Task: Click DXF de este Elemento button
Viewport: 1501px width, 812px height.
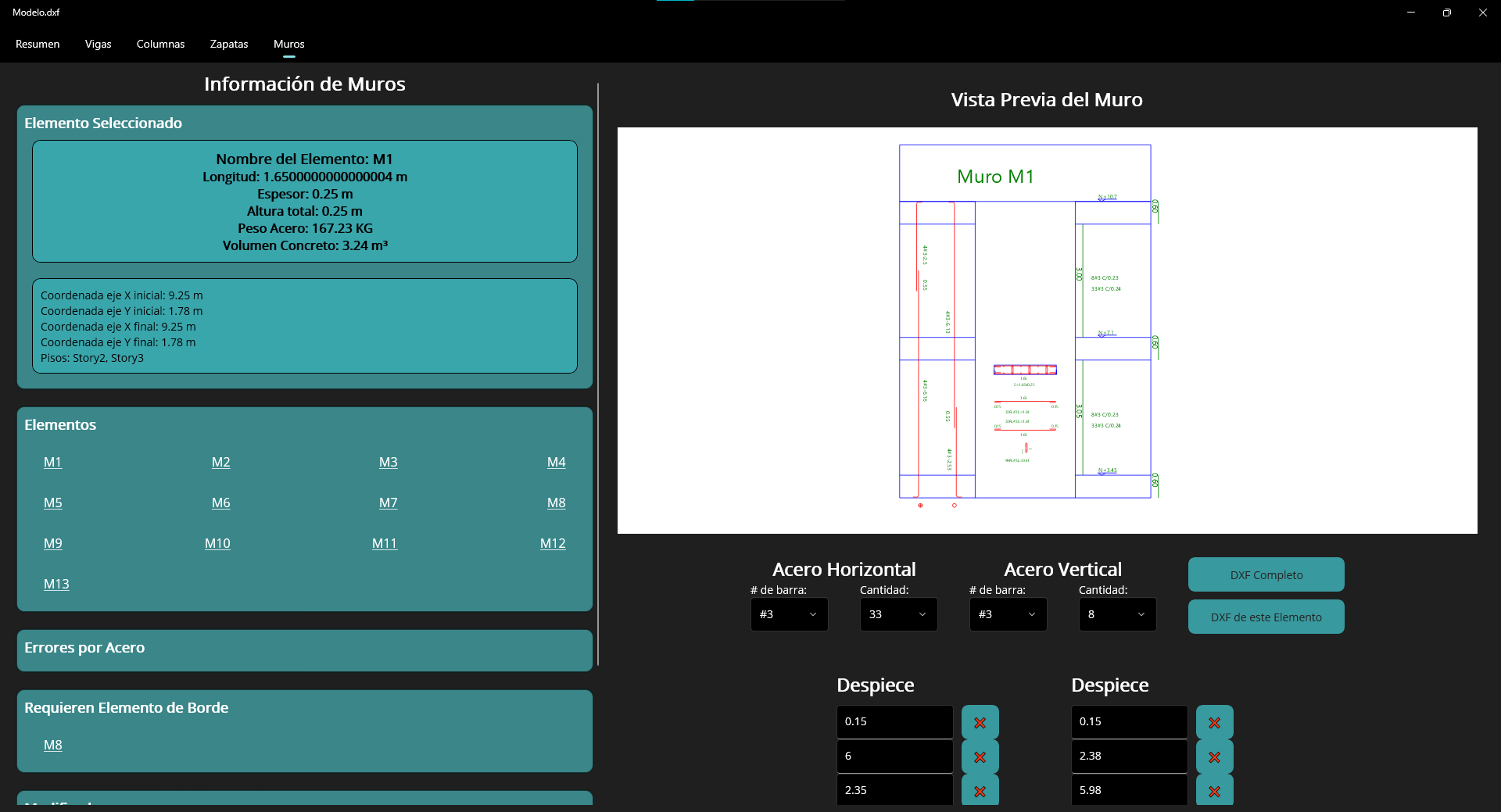Action: (1266, 617)
